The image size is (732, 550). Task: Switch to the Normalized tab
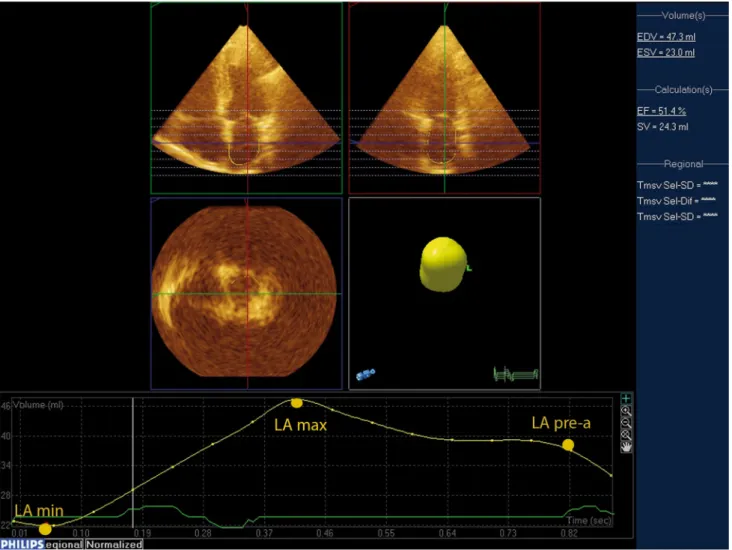pos(114,544)
